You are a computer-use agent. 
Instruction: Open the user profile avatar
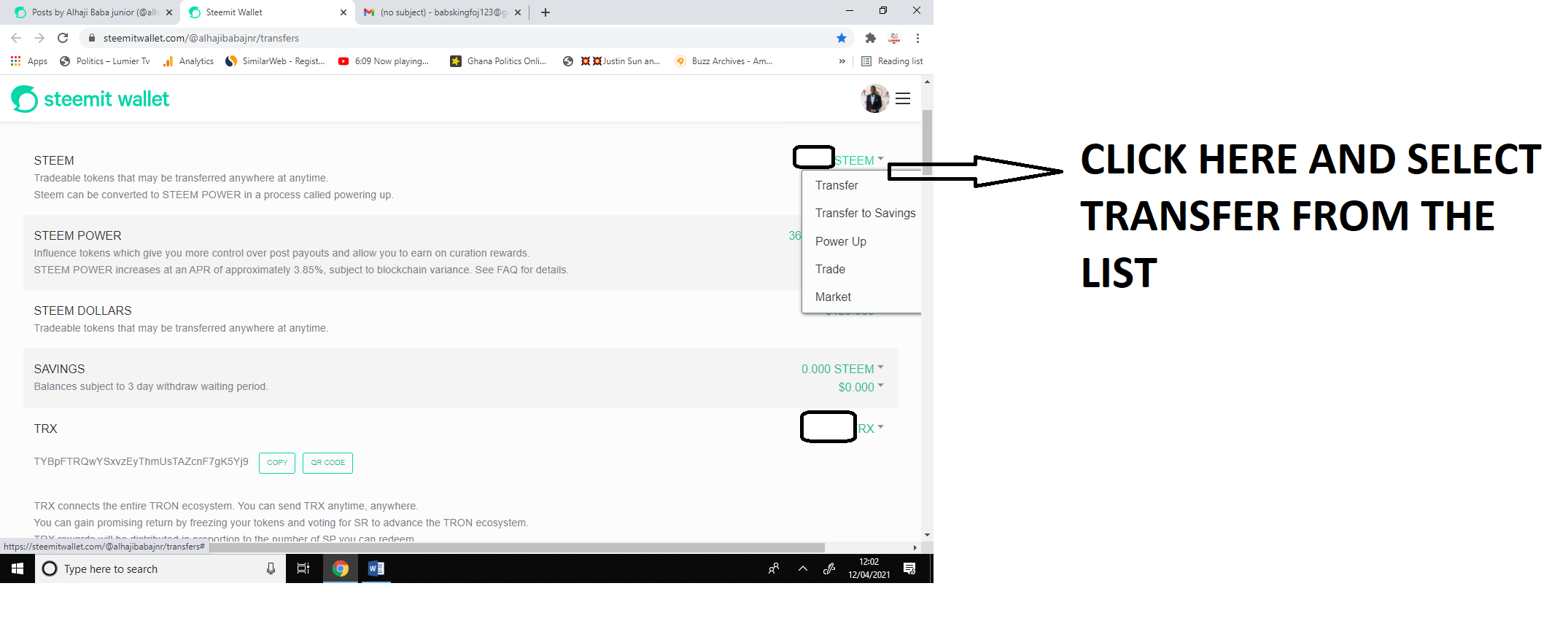click(x=874, y=98)
